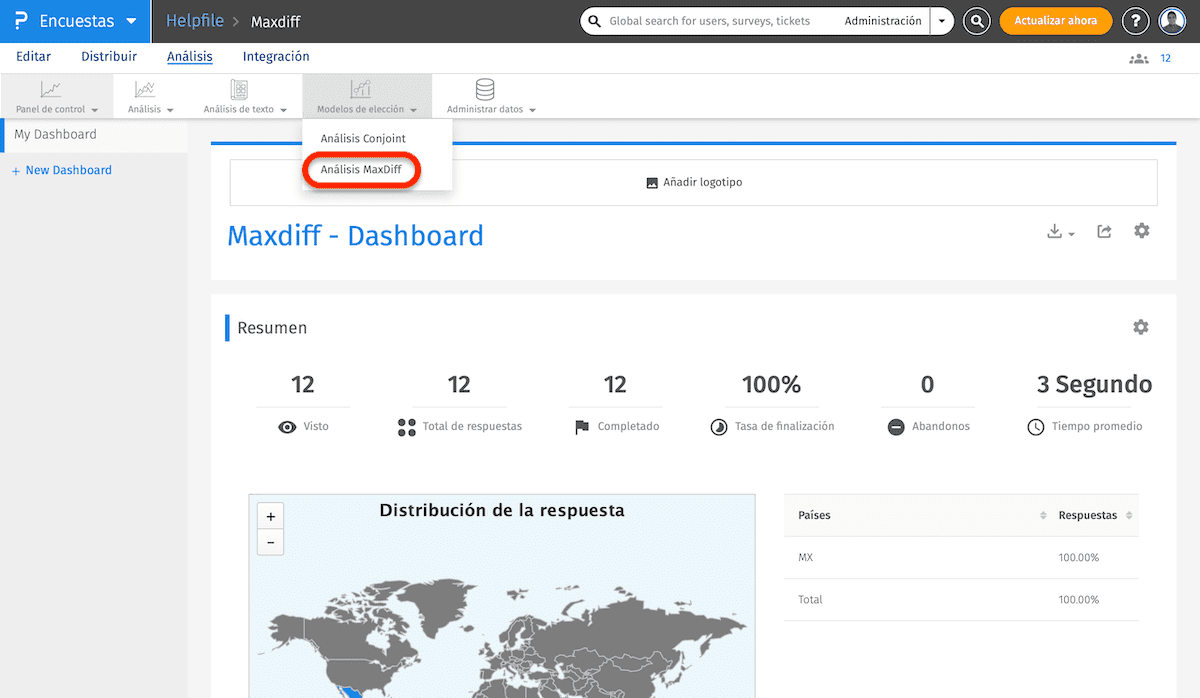Sort the table by Respuestas column
Image resolution: width=1200 pixels, height=698 pixels.
click(1094, 515)
